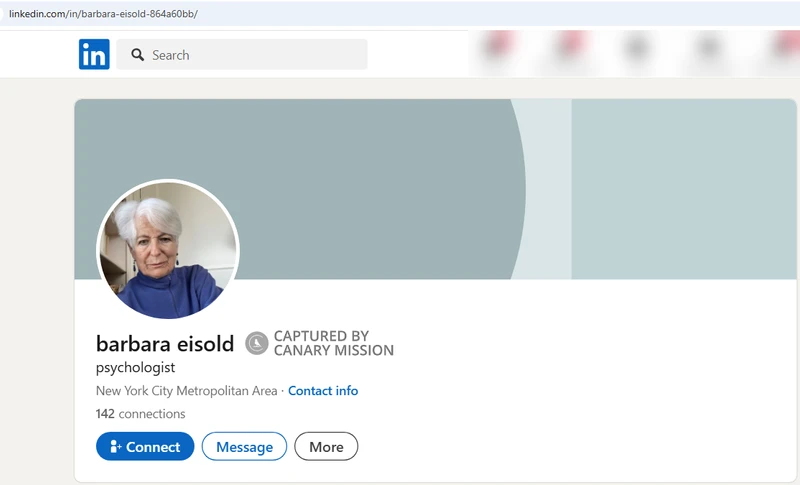Image resolution: width=800 pixels, height=485 pixels.
Task: Click the profile name barbara eisold
Action: point(165,344)
